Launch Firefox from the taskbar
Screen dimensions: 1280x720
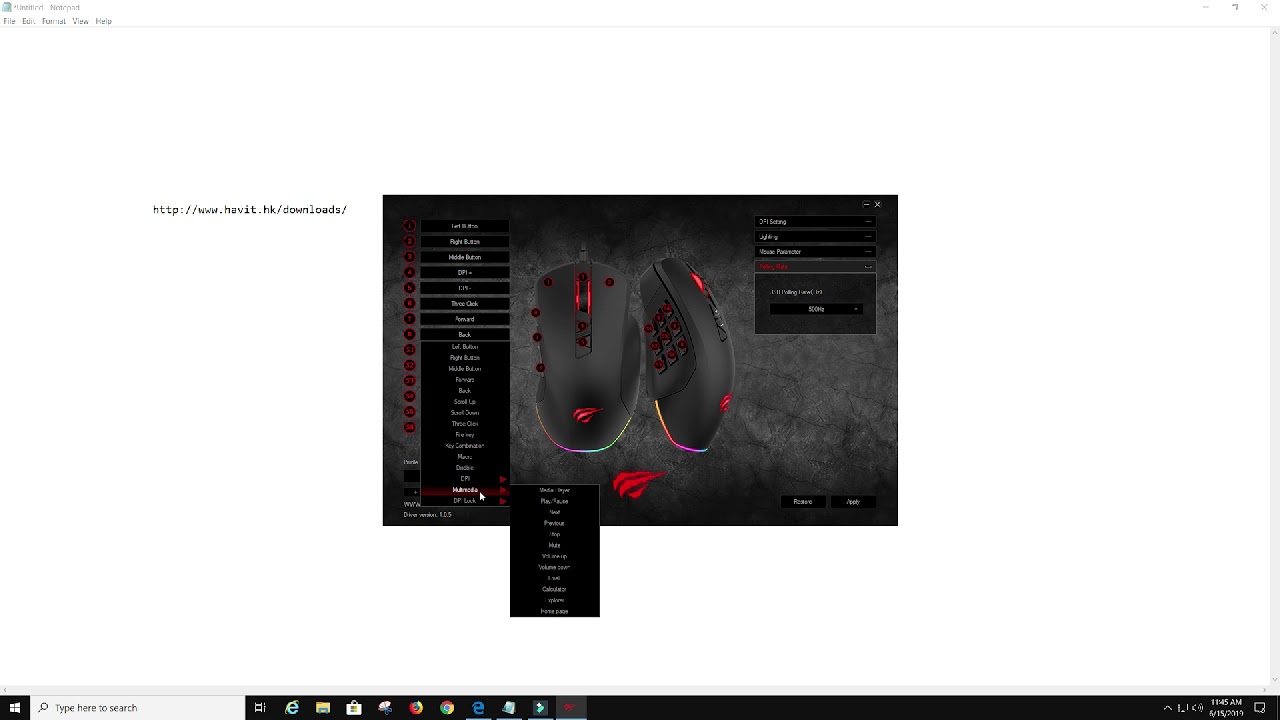pyautogui.click(x=416, y=708)
